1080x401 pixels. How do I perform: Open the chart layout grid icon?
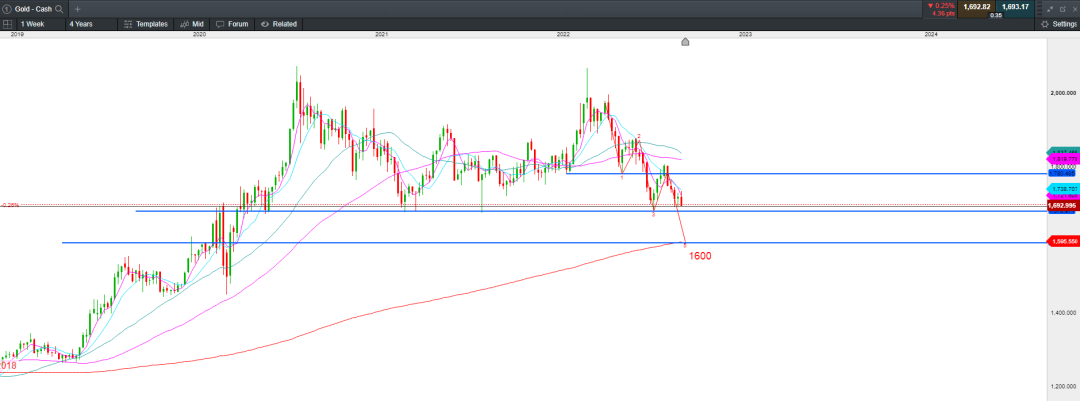(x=7, y=24)
